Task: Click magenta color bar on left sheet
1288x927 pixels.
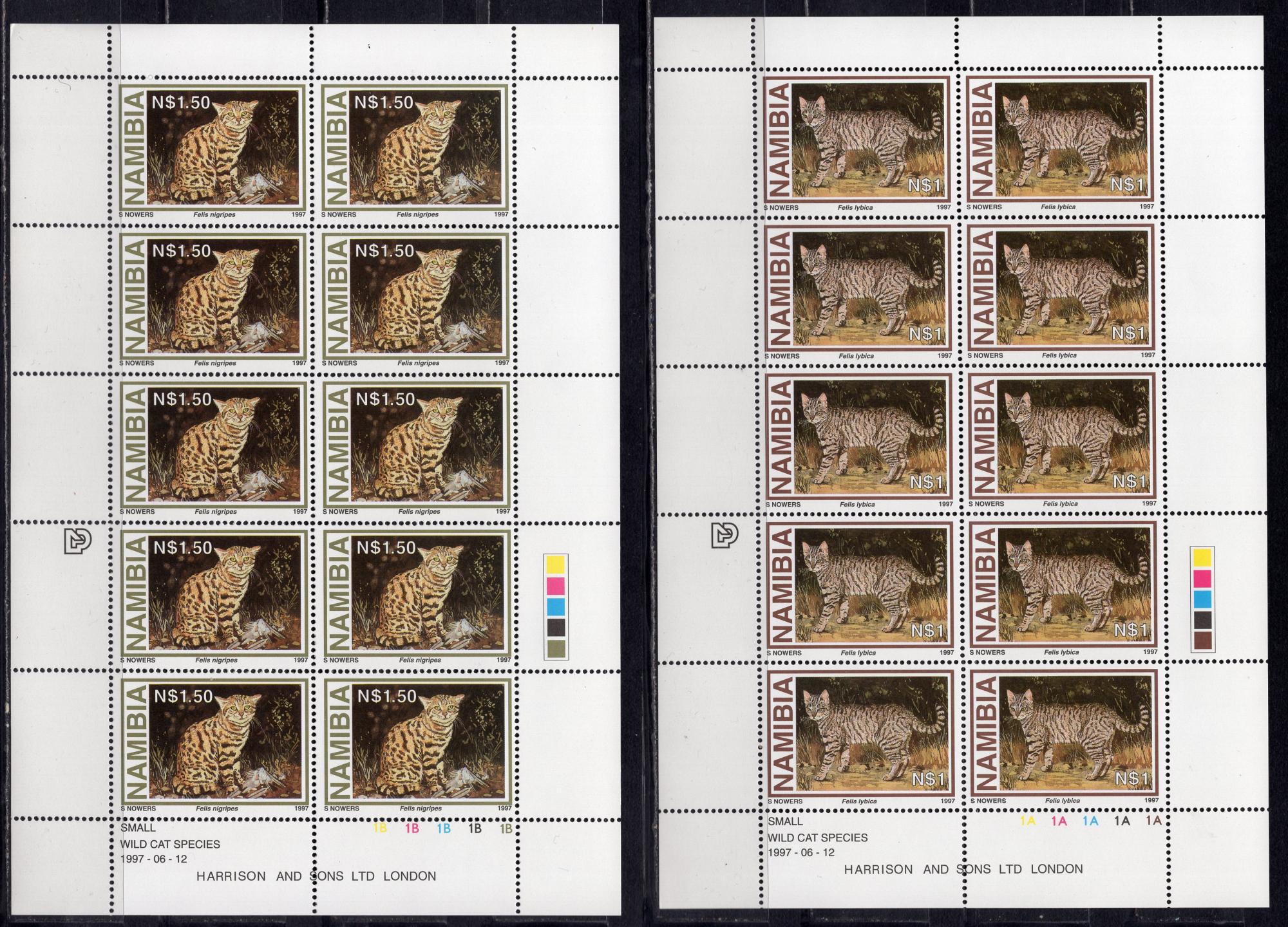Action: click(555, 585)
